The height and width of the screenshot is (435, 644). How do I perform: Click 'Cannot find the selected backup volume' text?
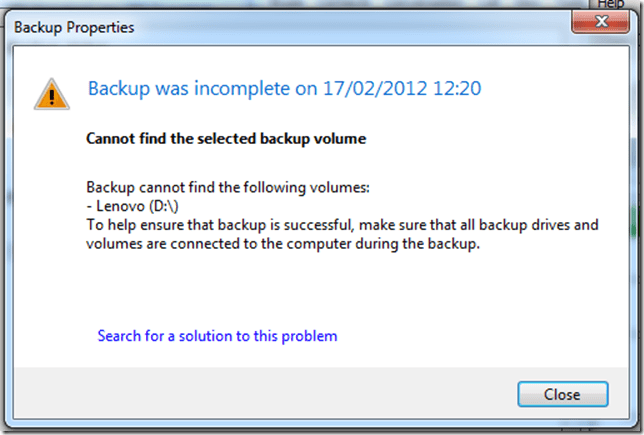tap(227, 139)
